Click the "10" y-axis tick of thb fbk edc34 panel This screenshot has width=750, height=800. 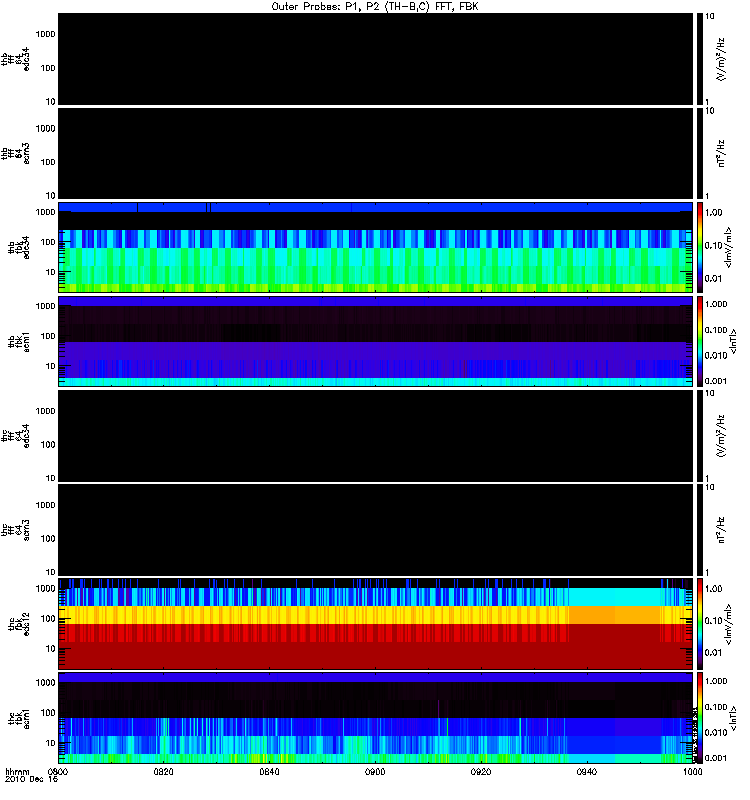[x=50, y=272]
